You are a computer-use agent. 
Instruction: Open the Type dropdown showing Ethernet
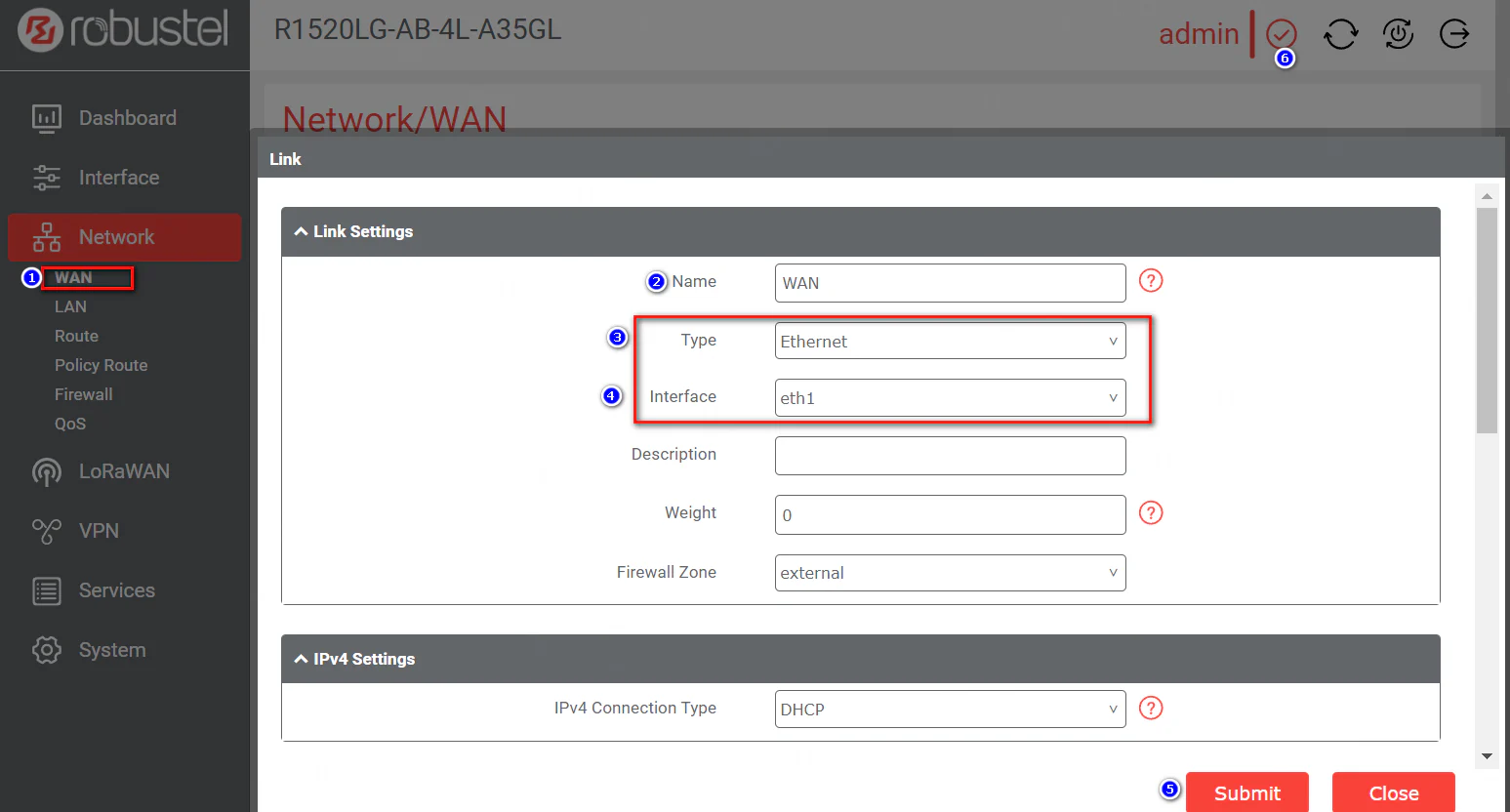pos(950,342)
